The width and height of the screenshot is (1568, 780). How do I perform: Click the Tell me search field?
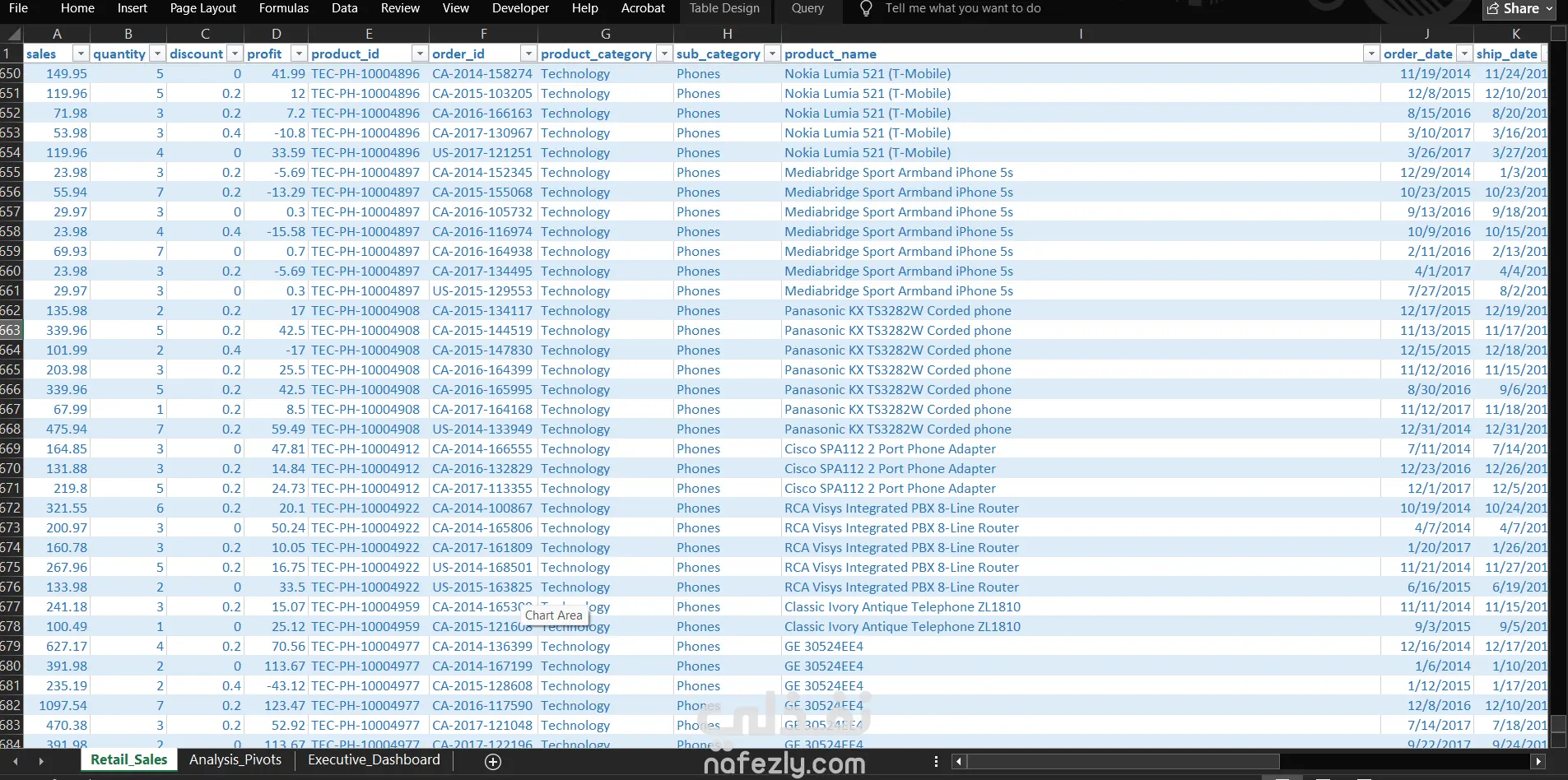963,8
